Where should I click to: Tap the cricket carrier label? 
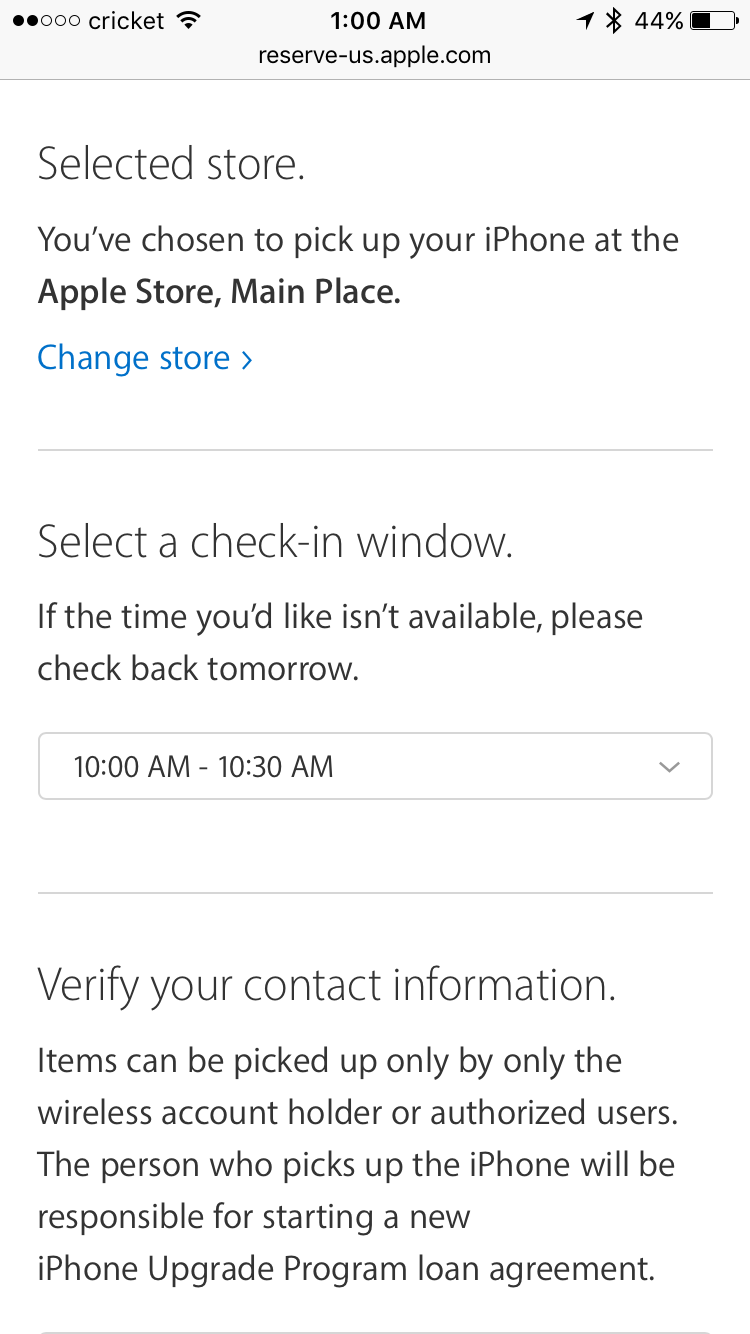pyautogui.click(x=126, y=21)
